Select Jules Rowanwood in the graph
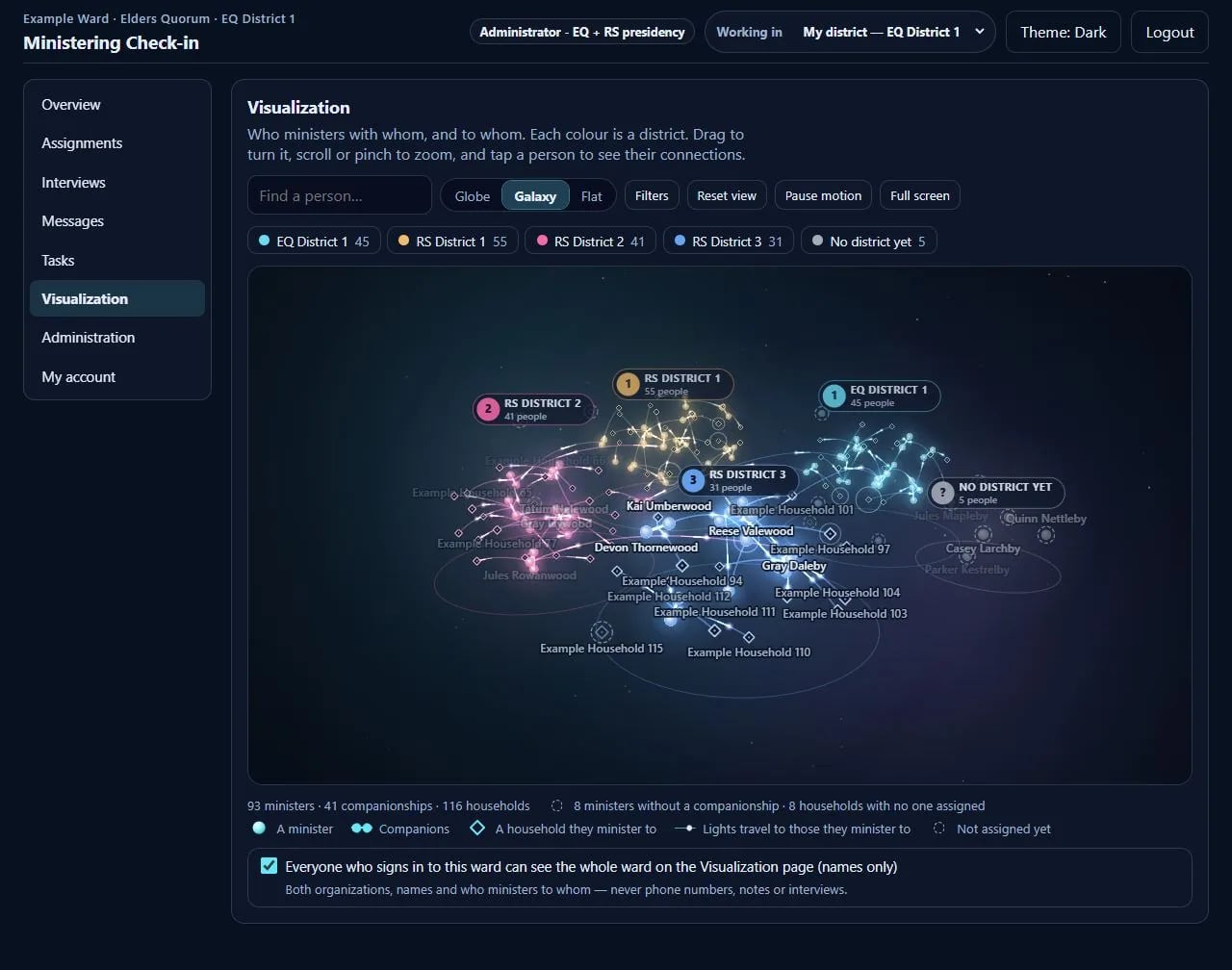 pyautogui.click(x=529, y=575)
